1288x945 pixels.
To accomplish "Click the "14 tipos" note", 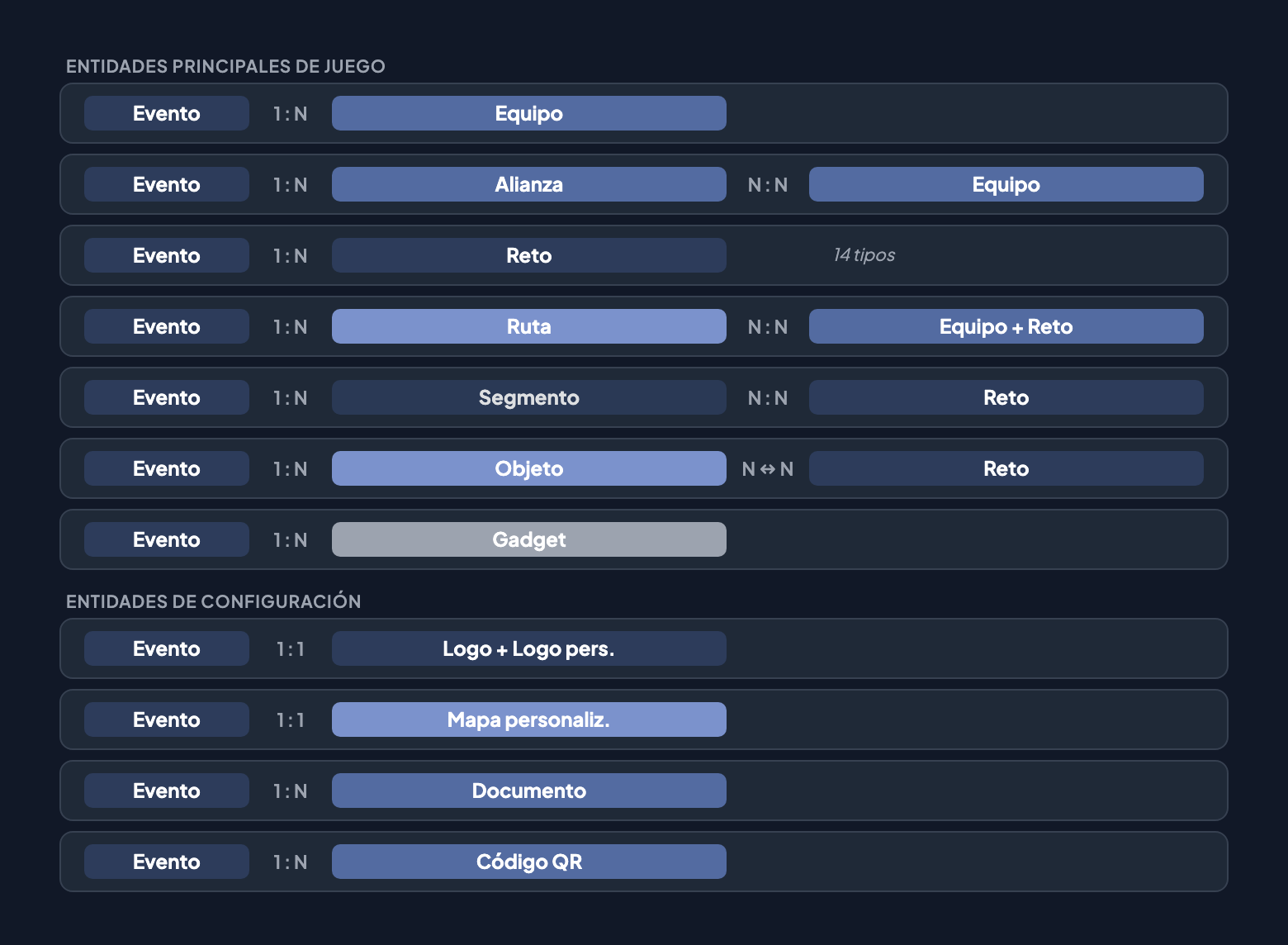I will point(864,255).
